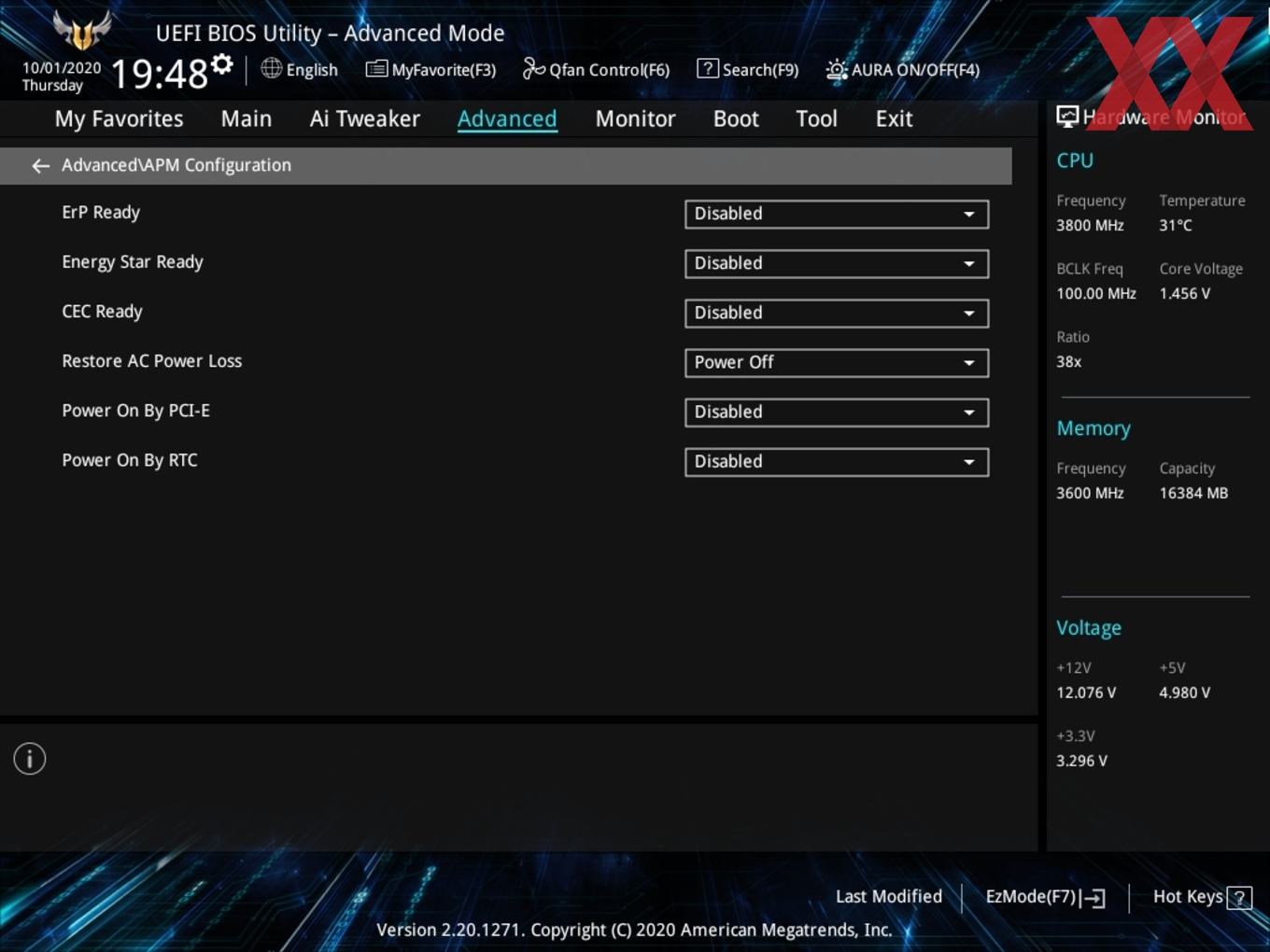Click the Advanced\APM Configuration breadcrumb
1270x952 pixels.
(x=176, y=165)
